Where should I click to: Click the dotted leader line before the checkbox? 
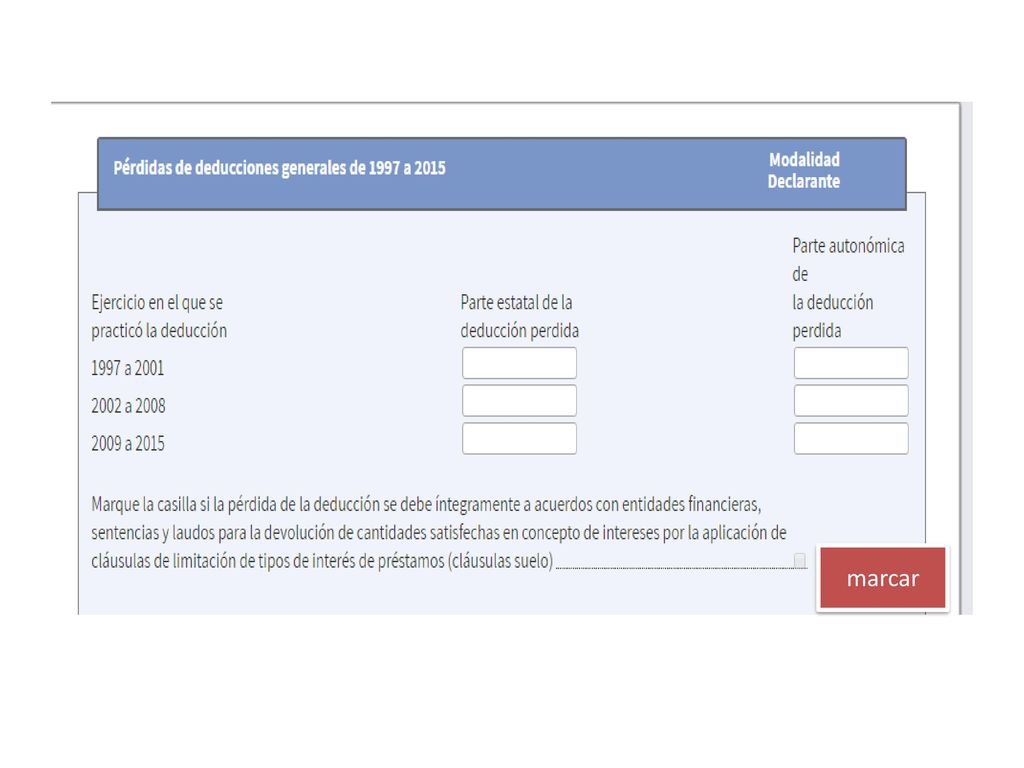pyautogui.click(x=673, y=568)
